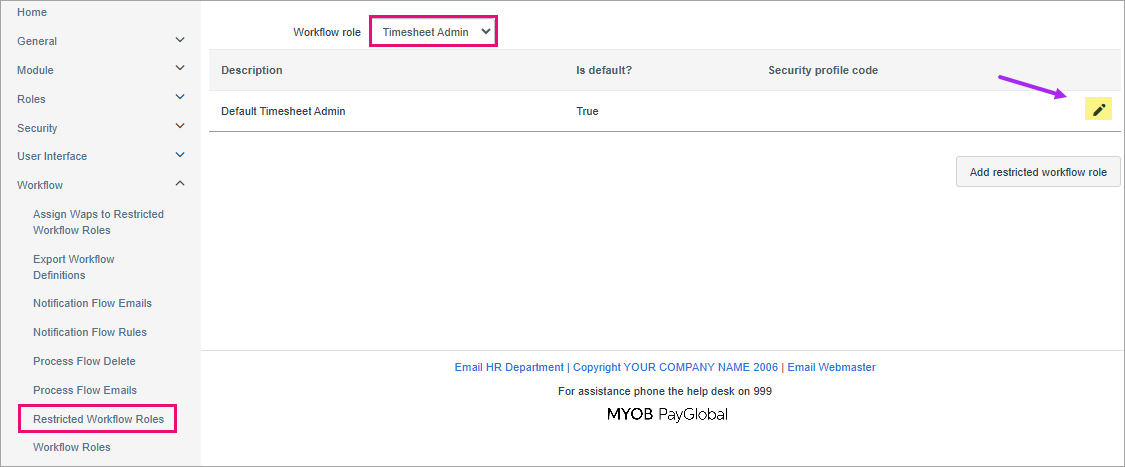The width and height of the screenshot is (1125, 467).
Task: Open the Workflow role dropdown
Action: pyautogui.click(x=433, y=32)
